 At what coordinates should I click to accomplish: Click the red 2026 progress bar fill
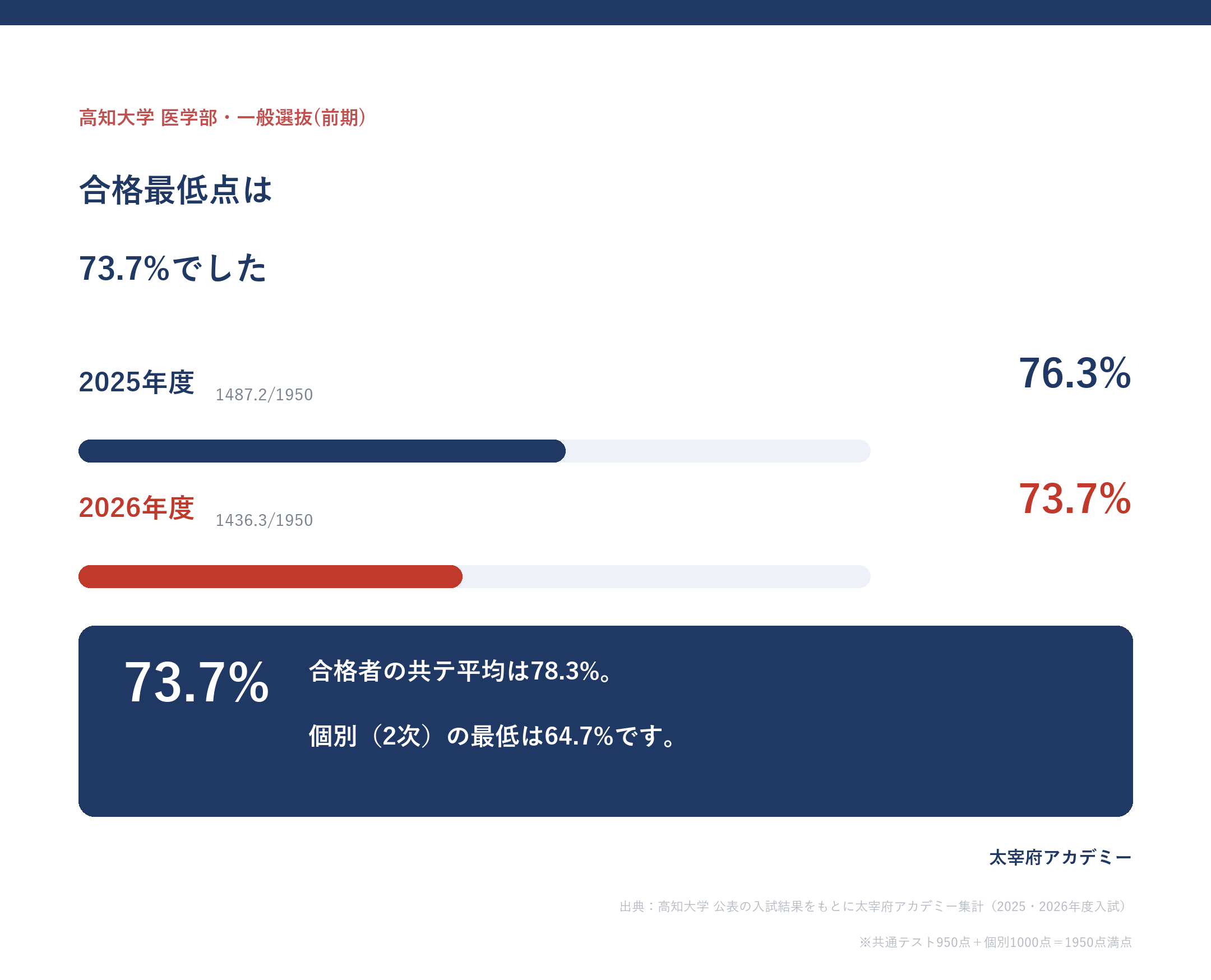pyautogui.click(x=270, y=576)
